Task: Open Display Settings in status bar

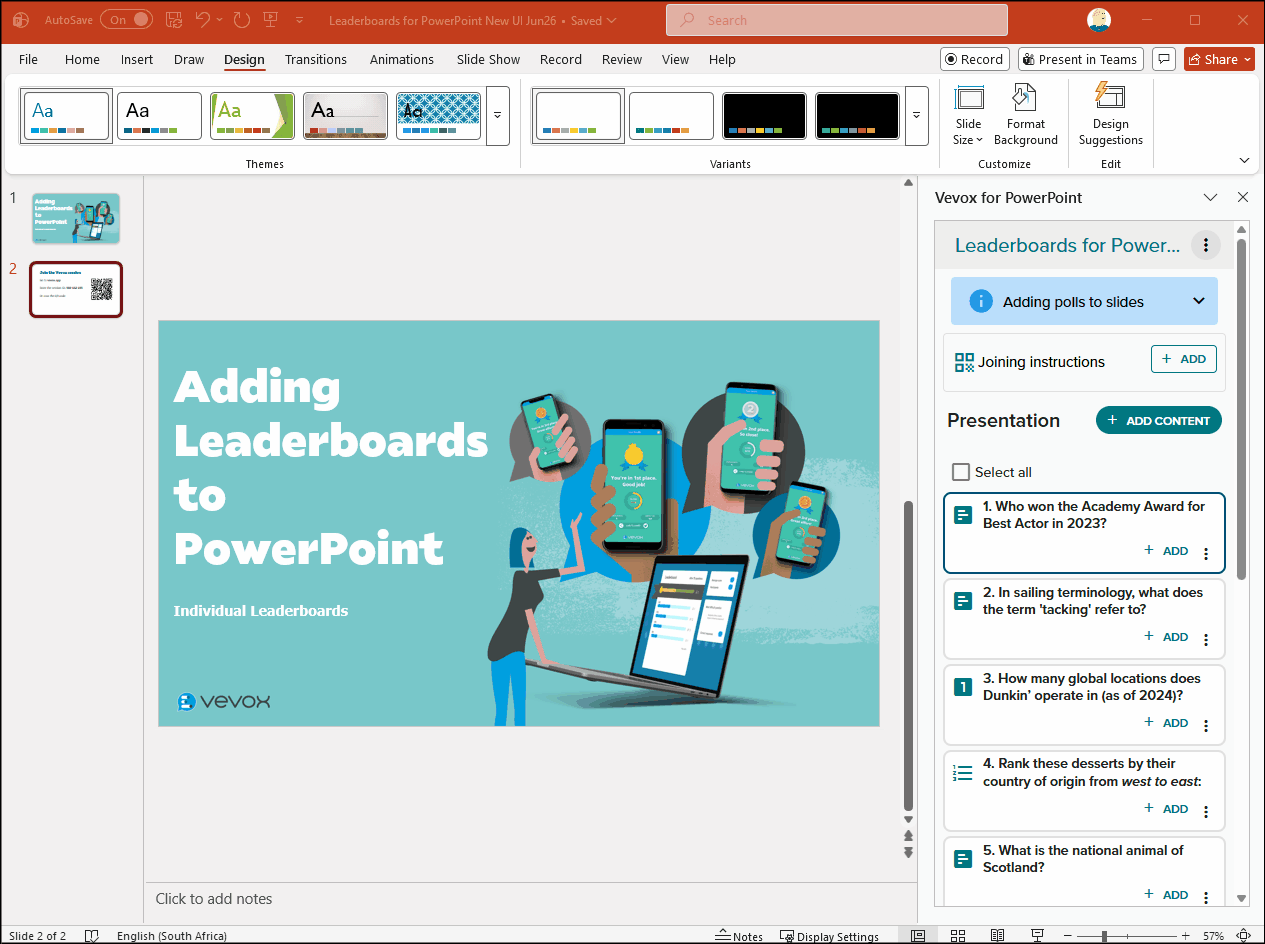Action: tap(829, 936)
